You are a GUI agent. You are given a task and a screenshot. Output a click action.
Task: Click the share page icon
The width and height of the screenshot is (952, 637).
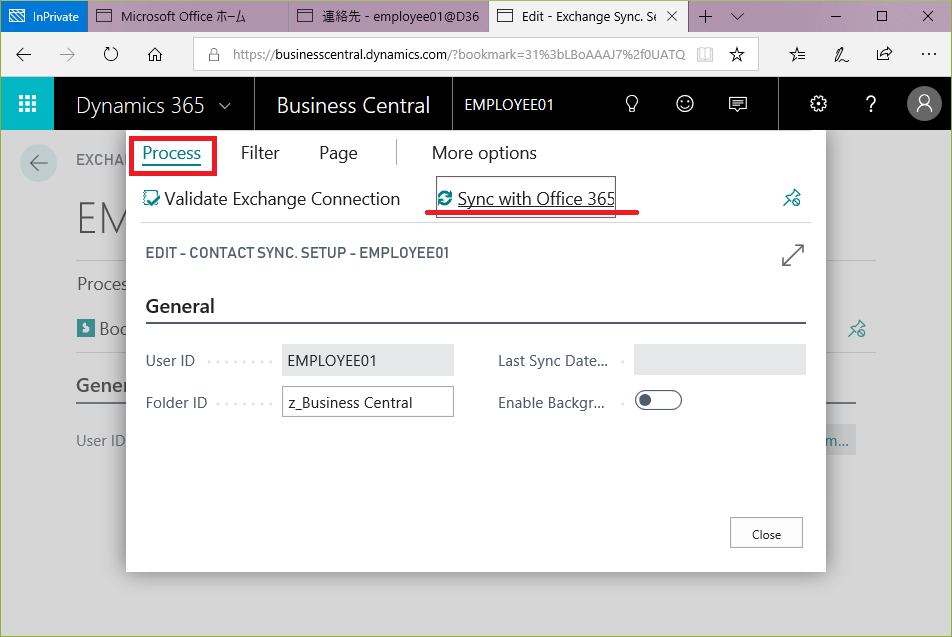coord(885,54)
